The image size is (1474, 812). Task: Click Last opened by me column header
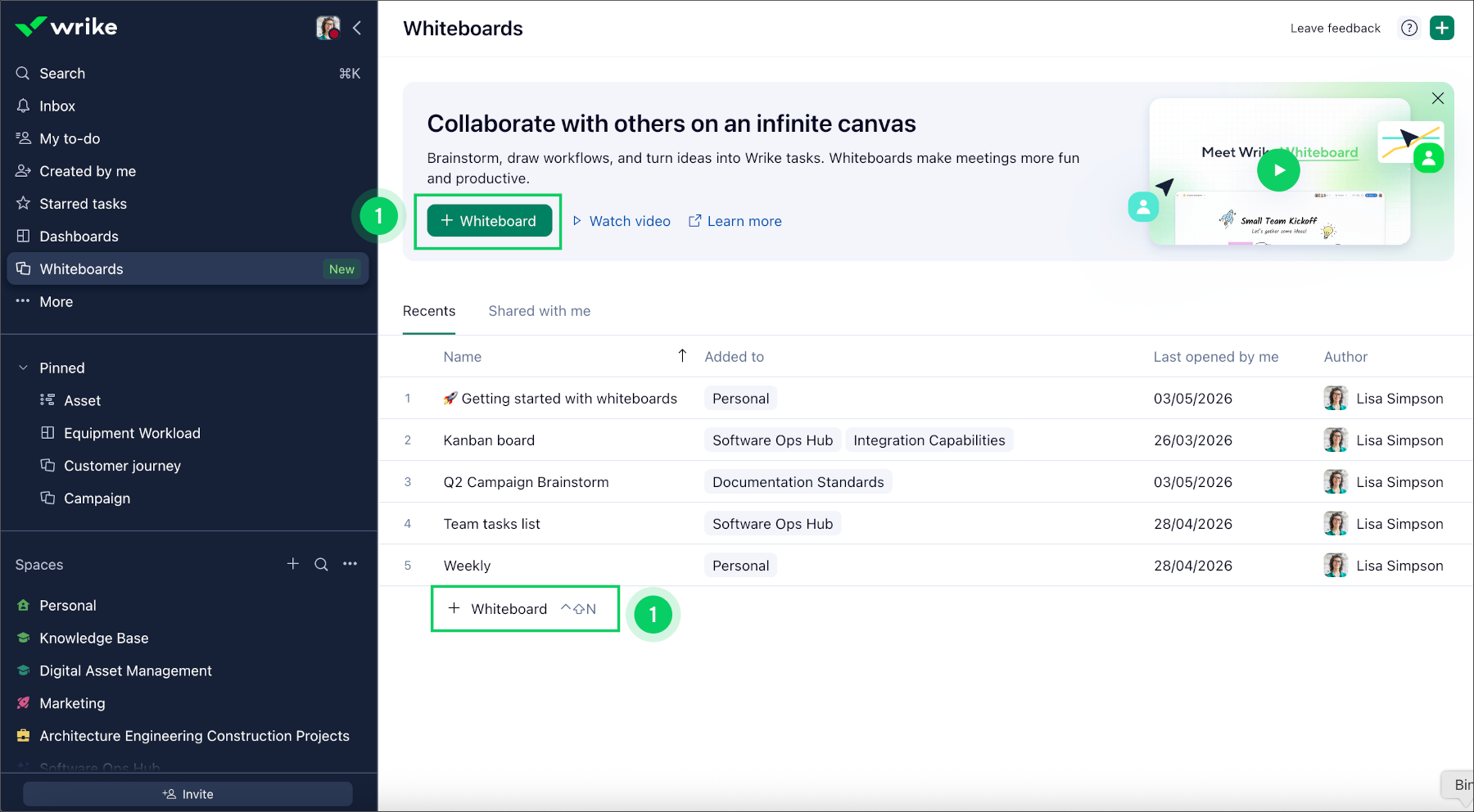[1216, 357]
